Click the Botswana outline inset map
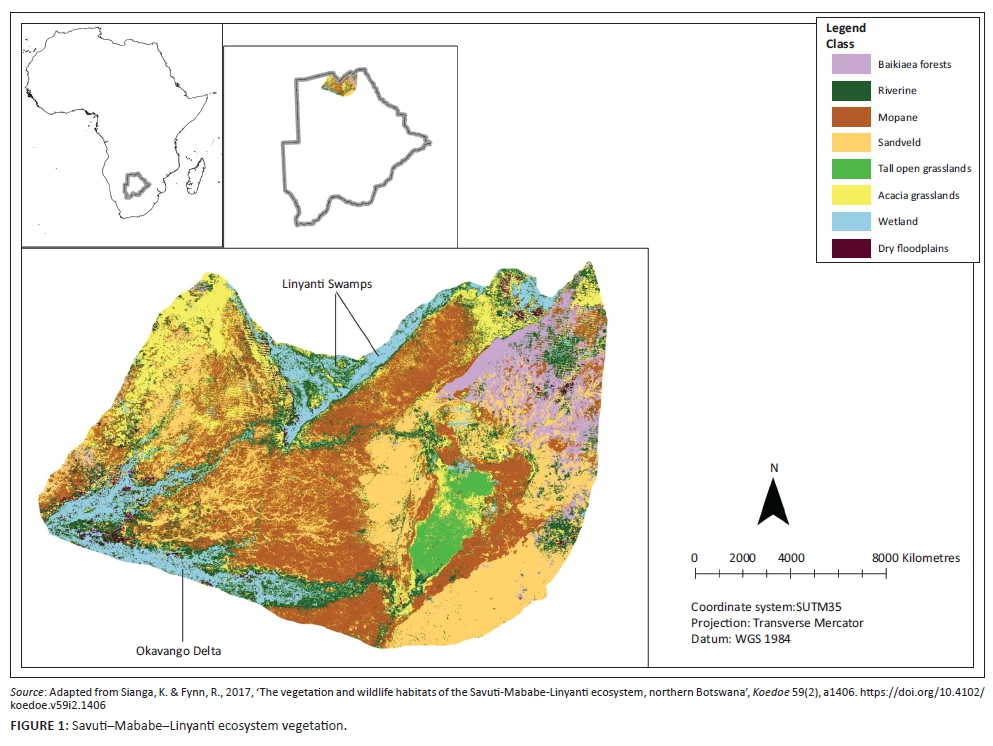This screenshot has width=993, height=746. click(x=350, y=150)
